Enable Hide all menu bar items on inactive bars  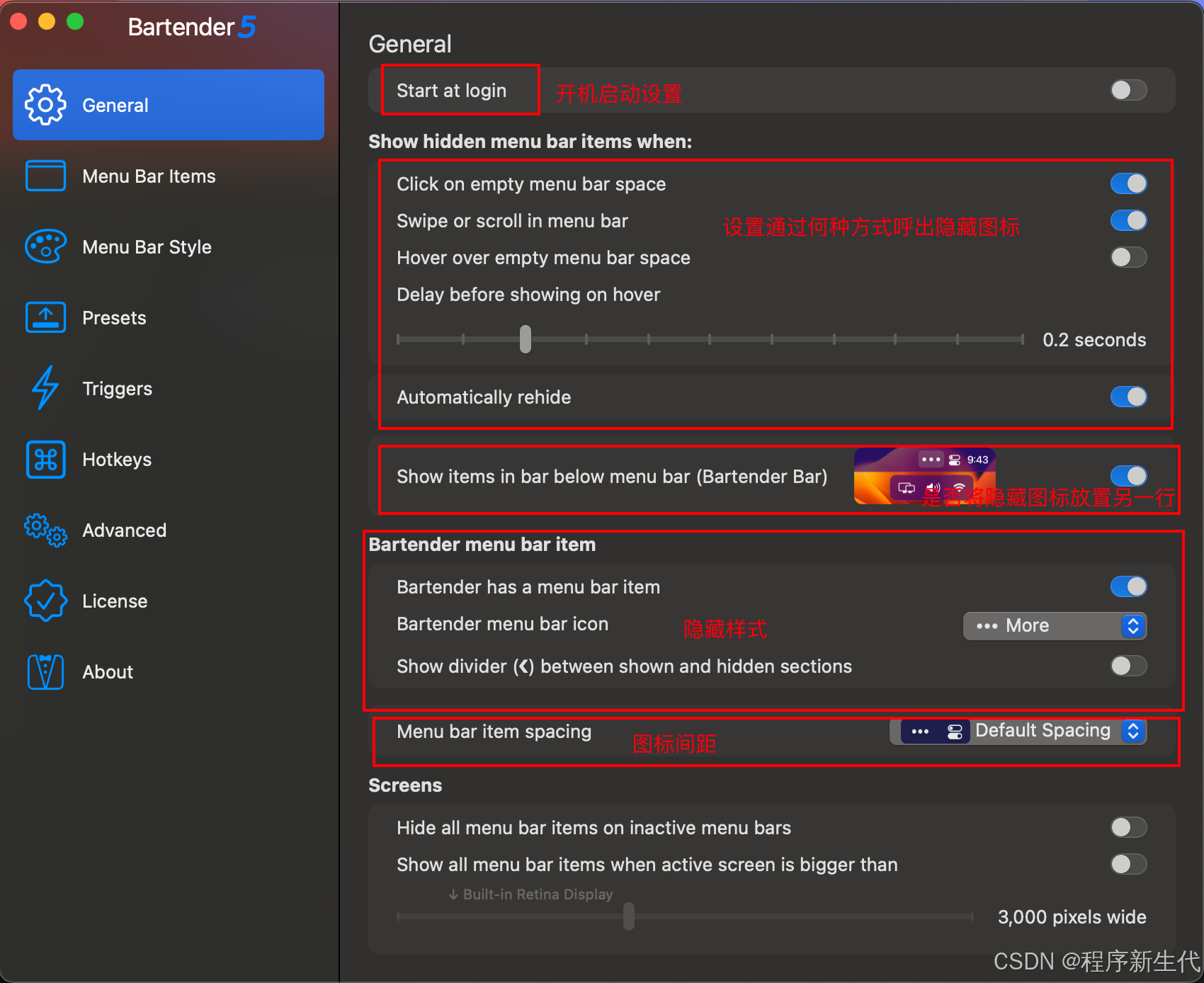1128,827
